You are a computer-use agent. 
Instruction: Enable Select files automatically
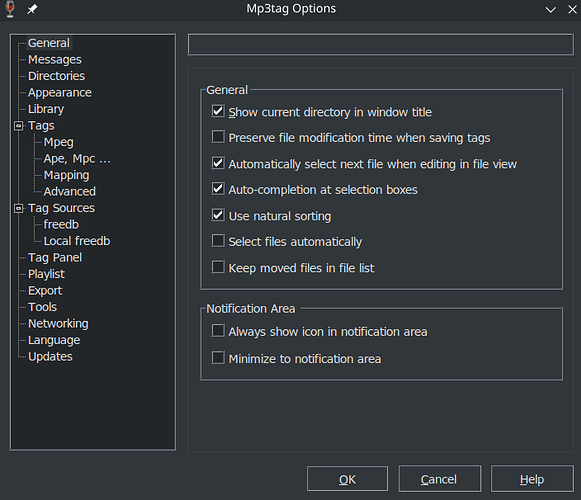pos(218,240)
